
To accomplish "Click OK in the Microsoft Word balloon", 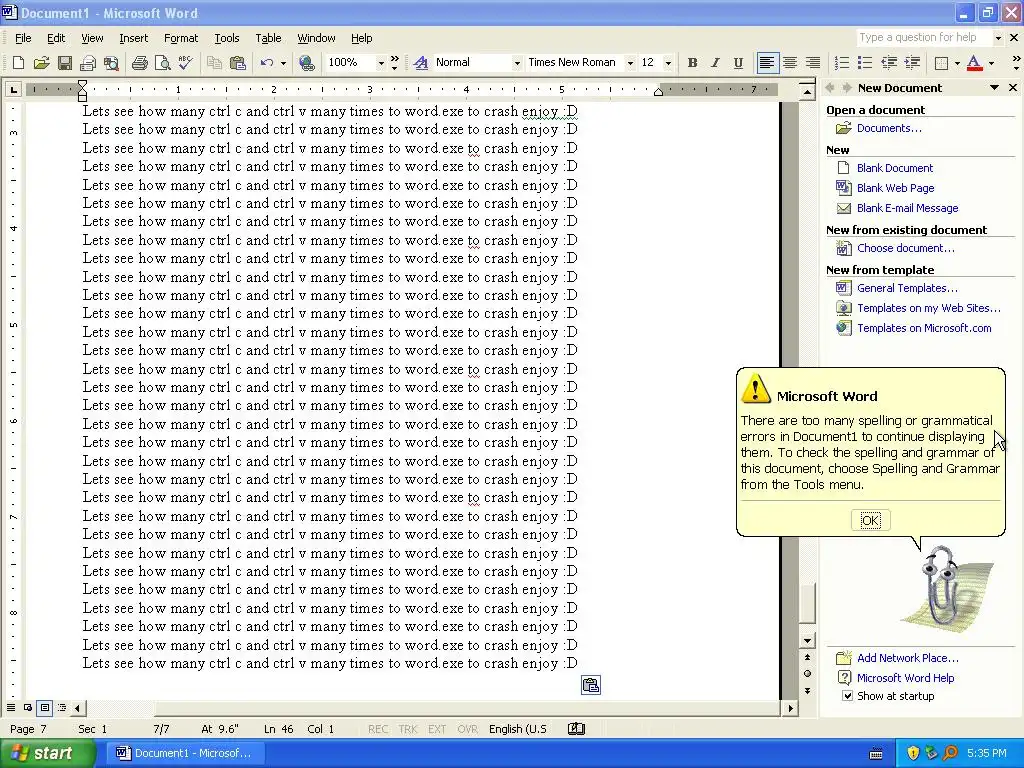I will 871,520.
